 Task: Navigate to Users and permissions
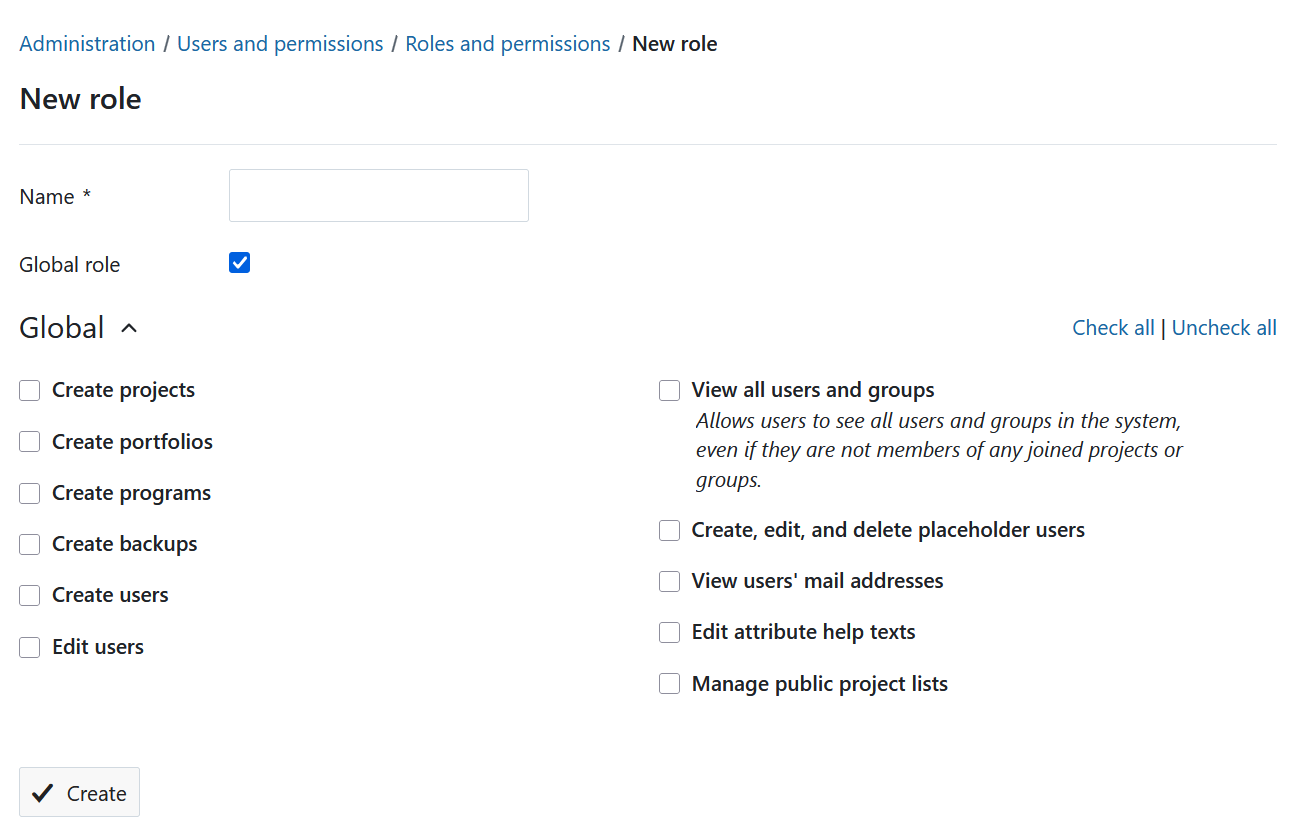(280, 43)
